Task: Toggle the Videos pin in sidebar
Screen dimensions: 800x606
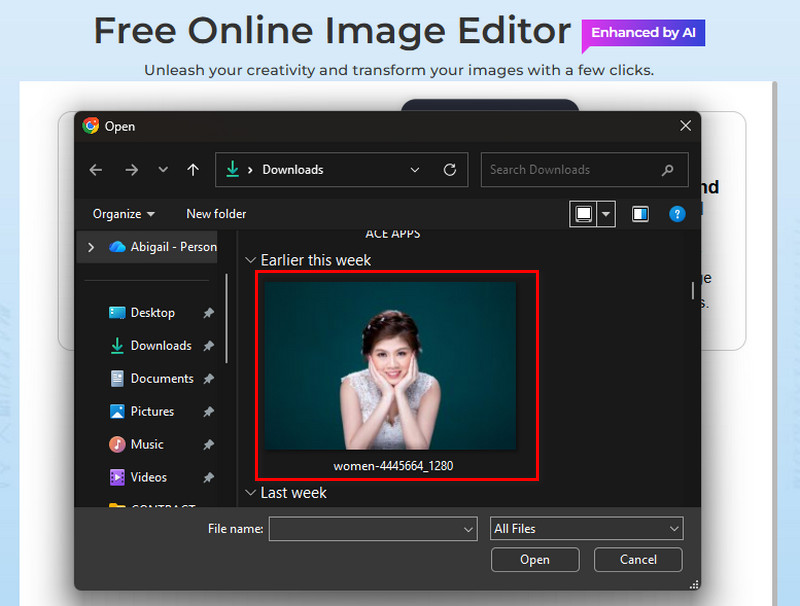Action: (x=208, y=477)
